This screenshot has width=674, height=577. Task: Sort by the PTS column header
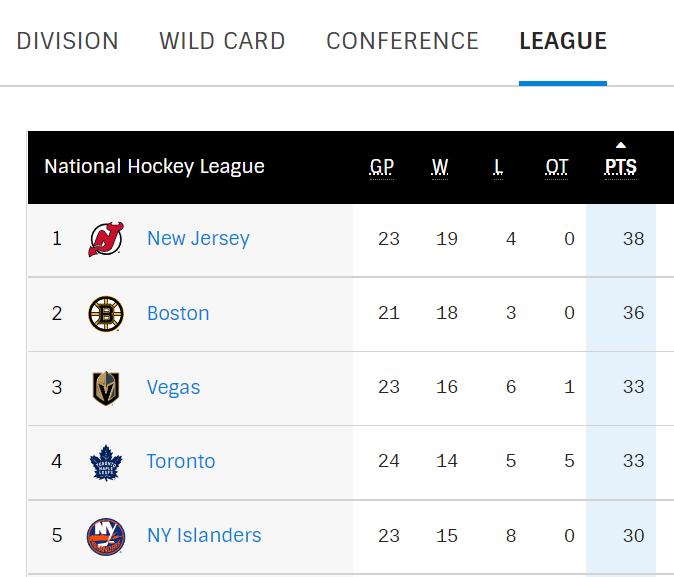(x=621, y=167)
